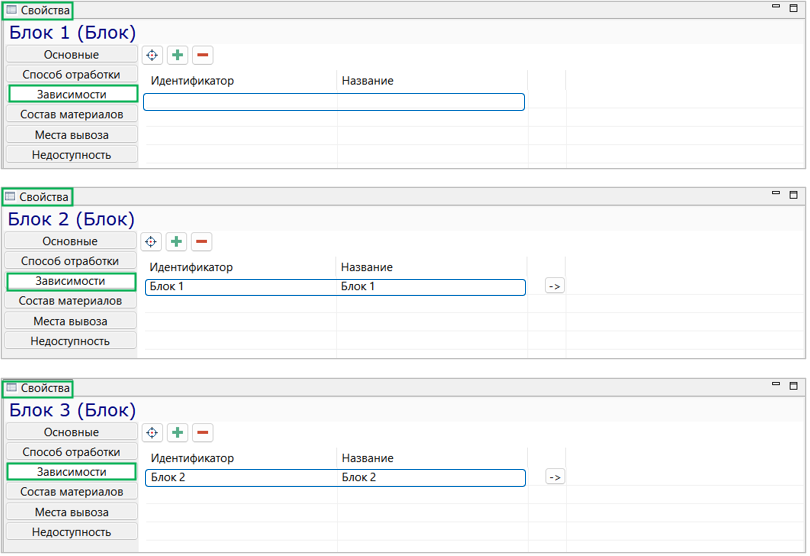Open Состав материалов in Блок 2 panel

tap(70, 301)
